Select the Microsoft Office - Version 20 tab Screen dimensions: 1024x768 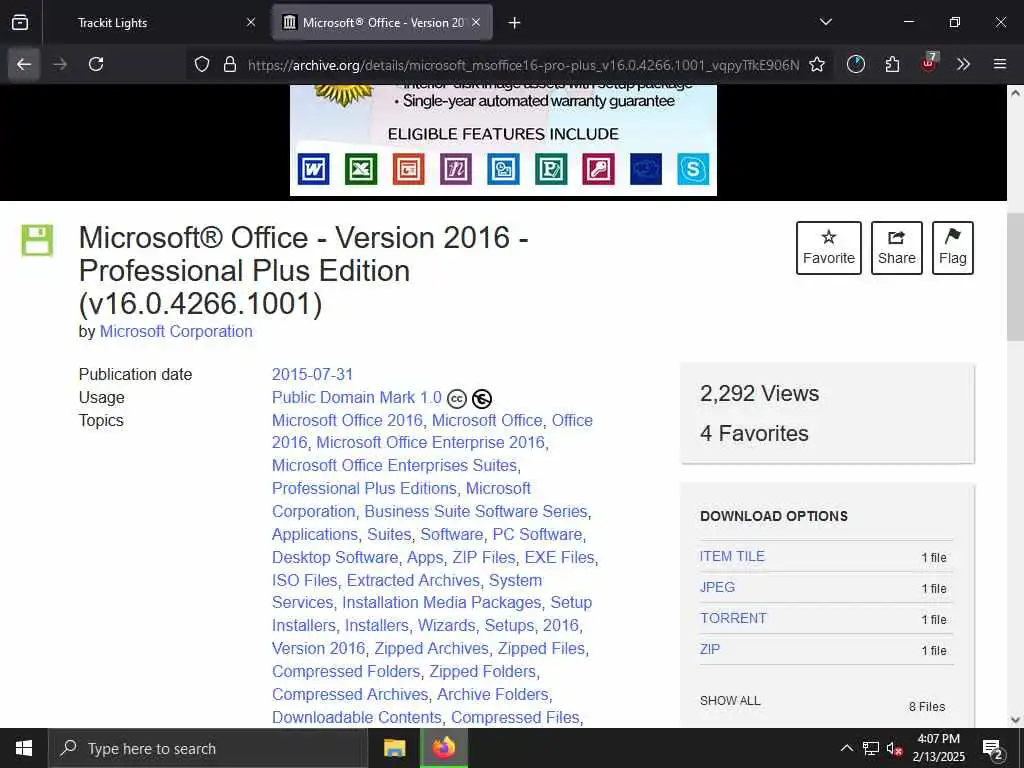[x=383, y=23]
